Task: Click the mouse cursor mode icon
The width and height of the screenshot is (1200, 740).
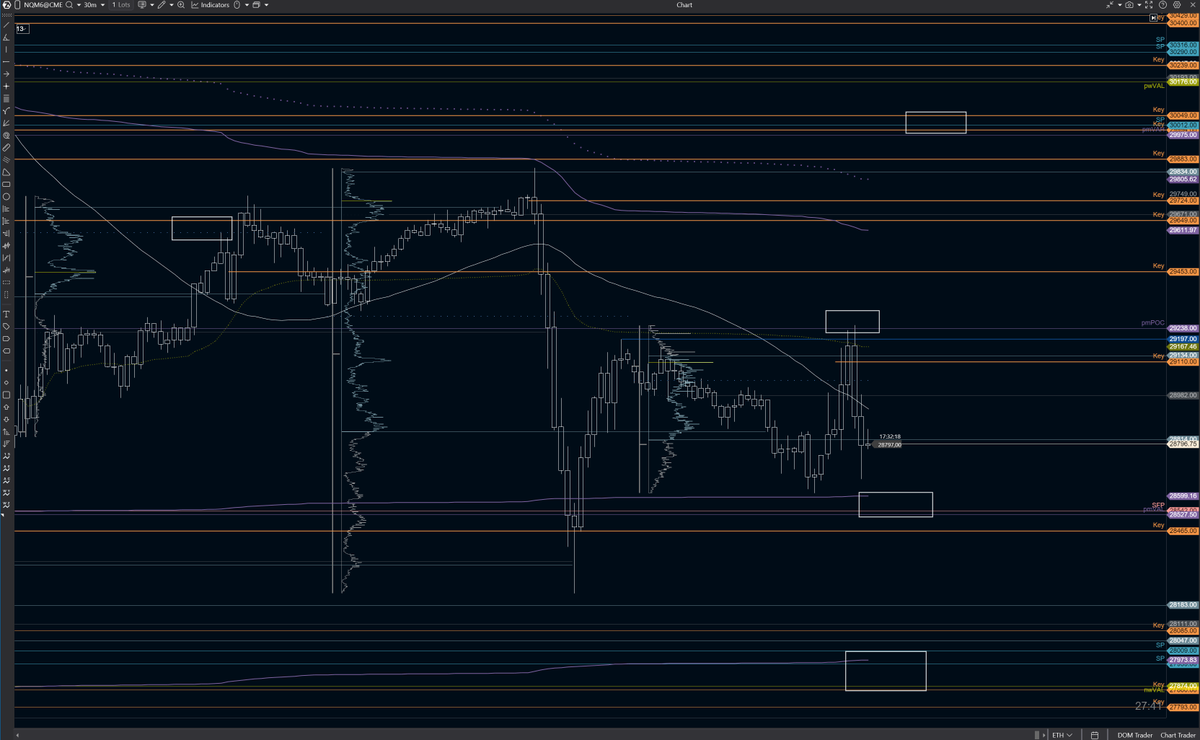Action: tap(237, 5)
